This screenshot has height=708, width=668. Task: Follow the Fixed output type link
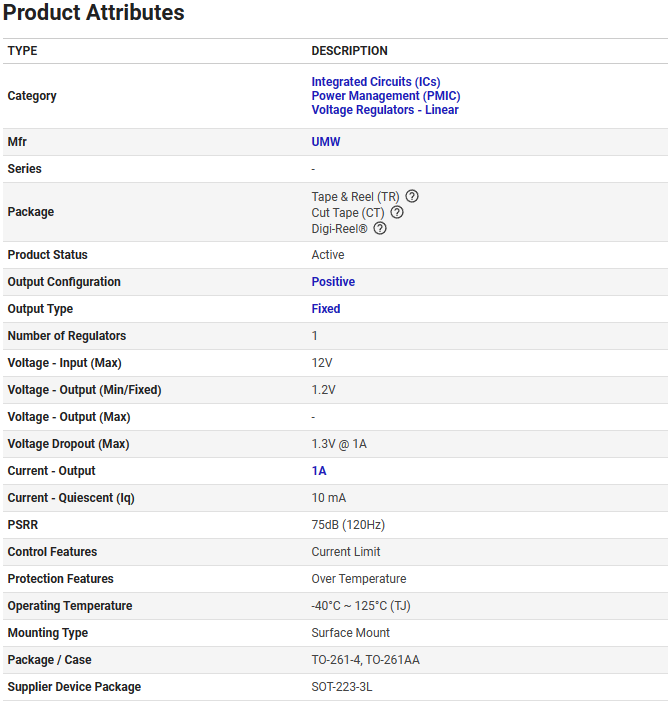coord(325,309)
